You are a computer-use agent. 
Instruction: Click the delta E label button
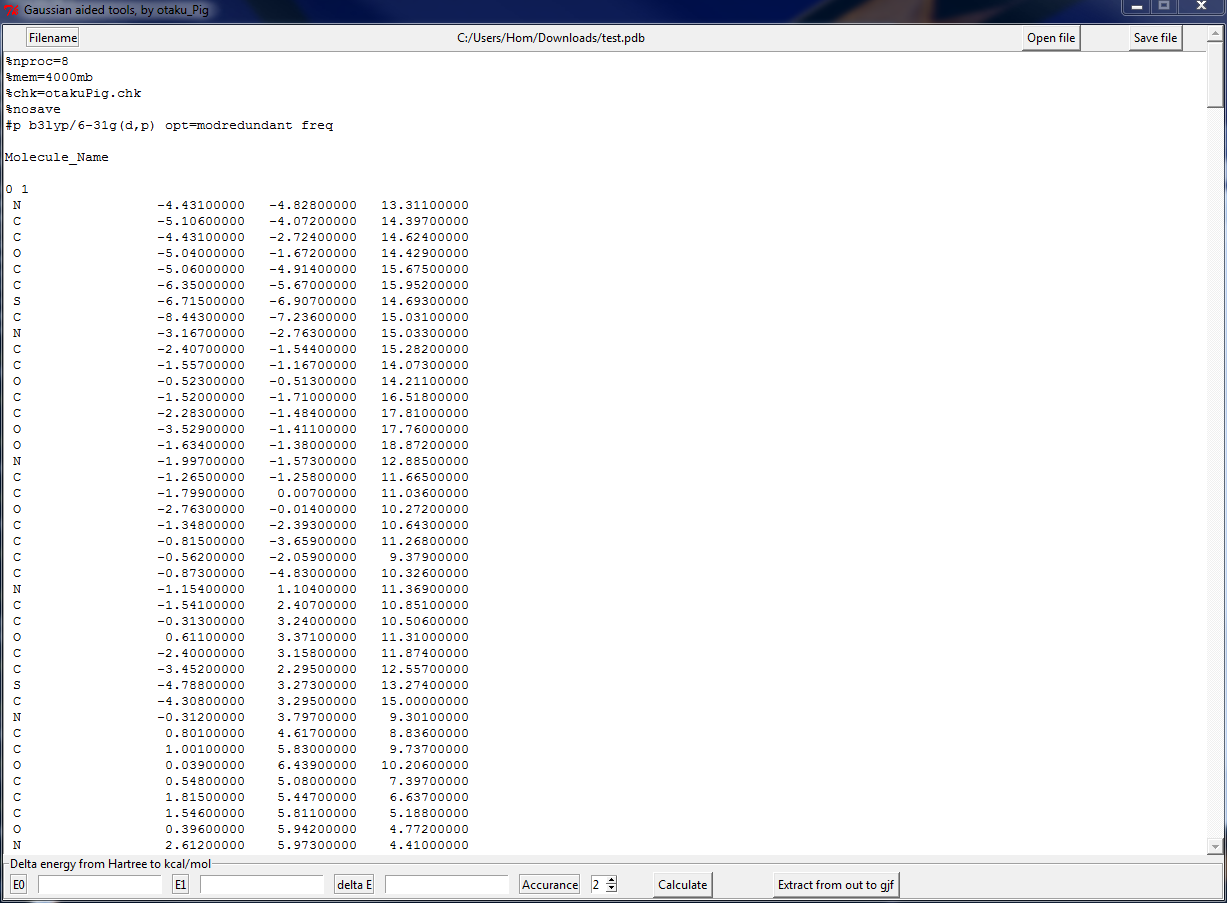click(354, 884)
